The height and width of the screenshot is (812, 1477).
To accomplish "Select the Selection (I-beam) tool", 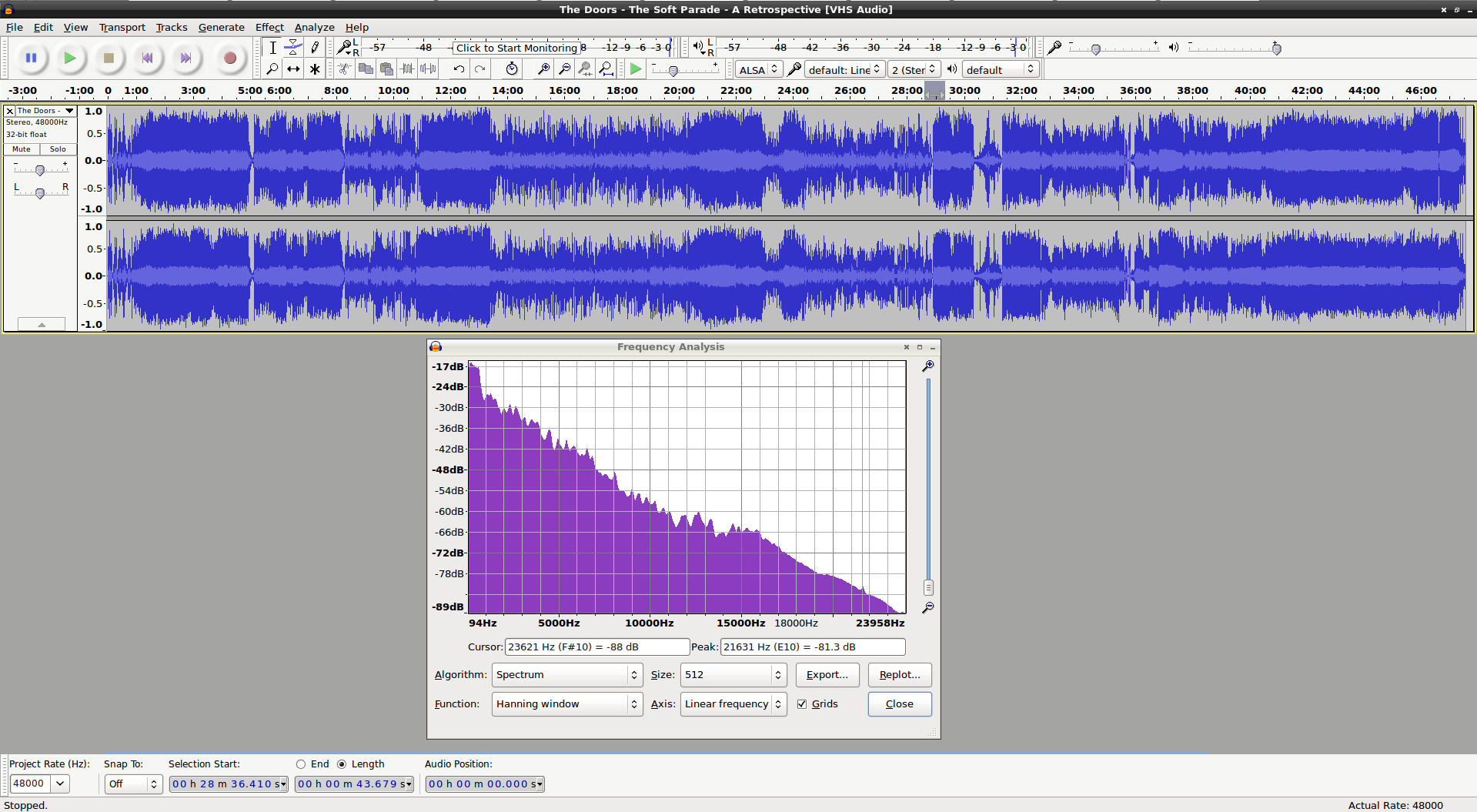I will [x=272, y=48].
